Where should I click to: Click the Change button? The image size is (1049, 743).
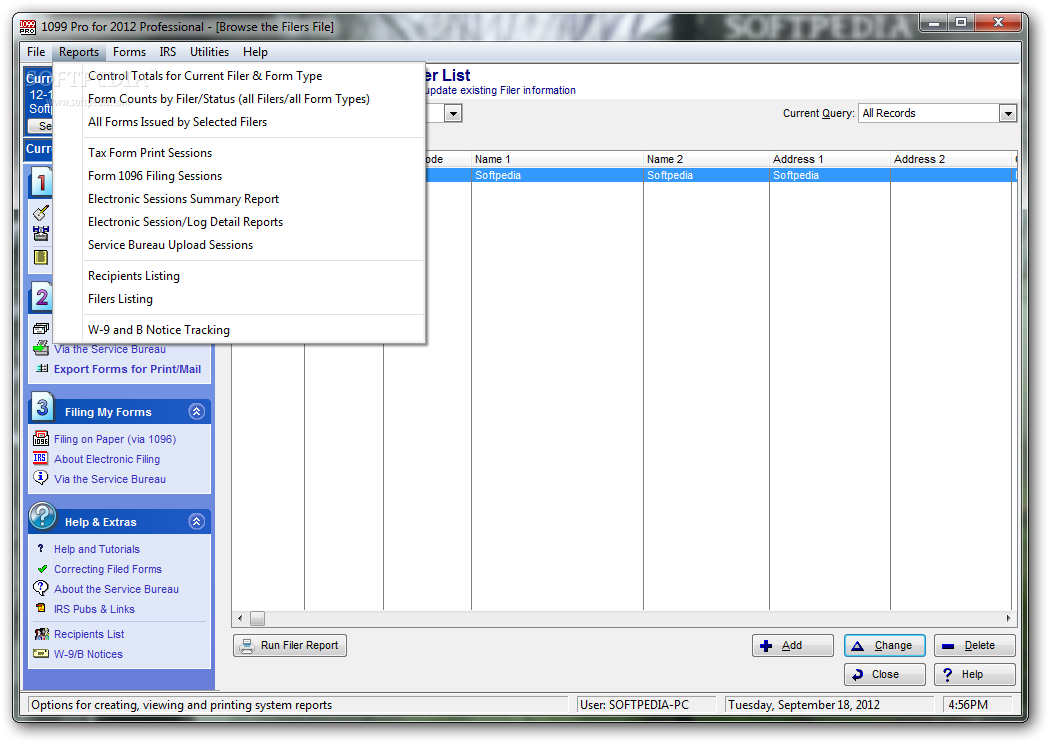884,645
